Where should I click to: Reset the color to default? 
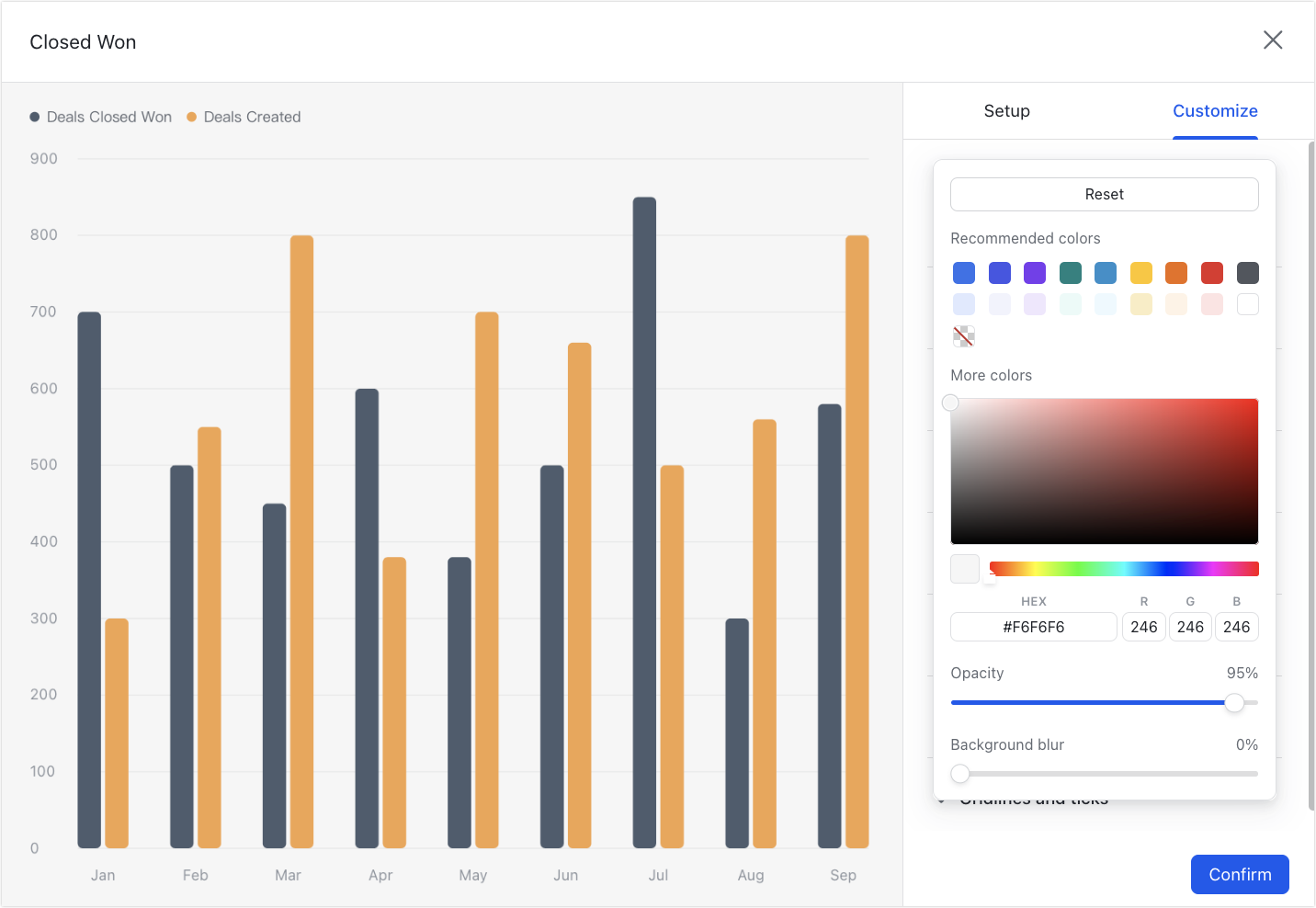(1104, 194)
